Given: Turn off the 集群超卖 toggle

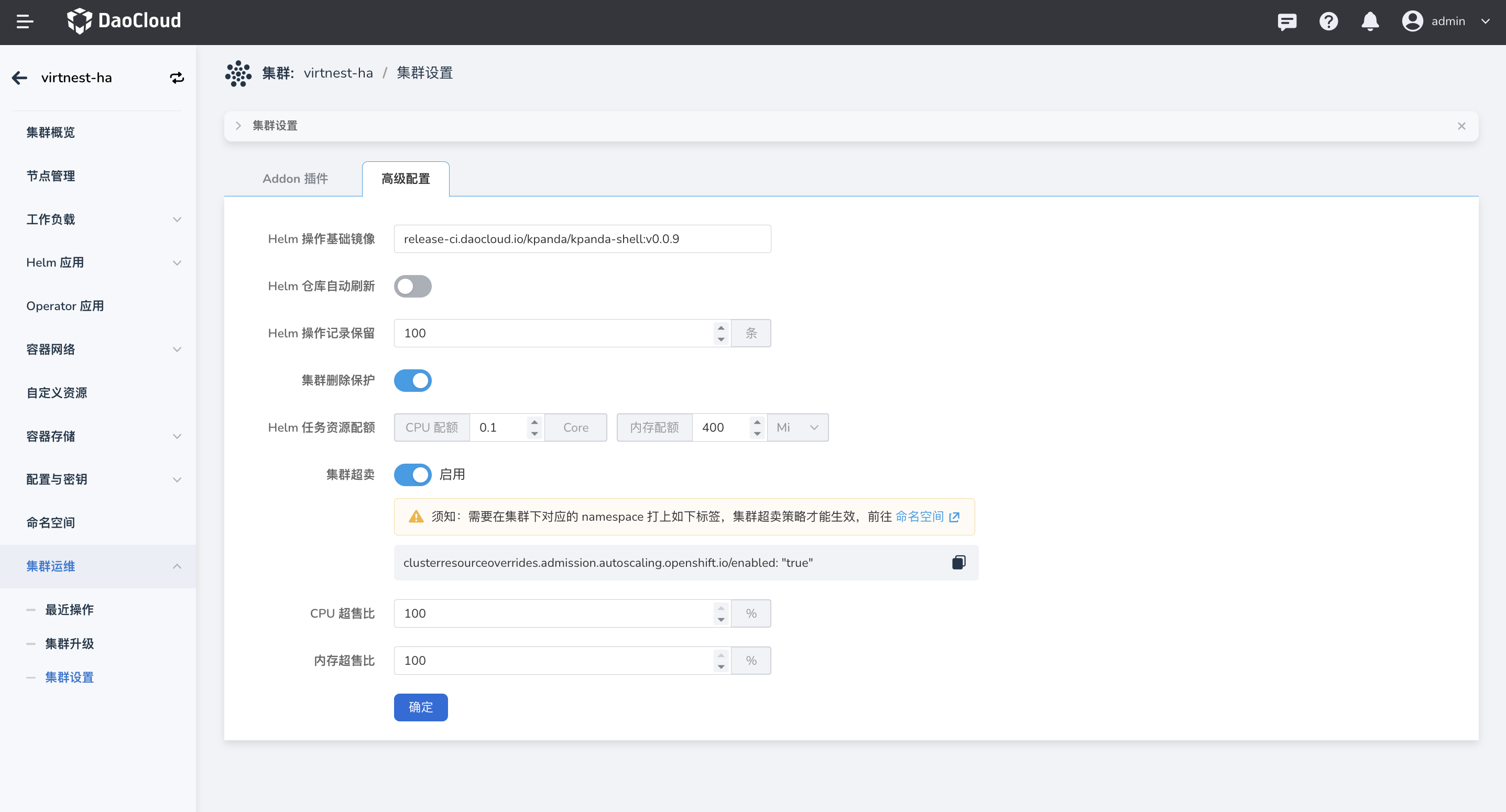Looking at the screenshot, I should coord(412,475).
